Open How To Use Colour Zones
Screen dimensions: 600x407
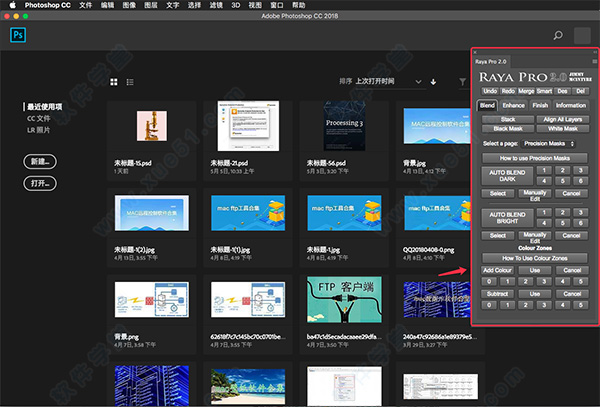coord(535,258)
